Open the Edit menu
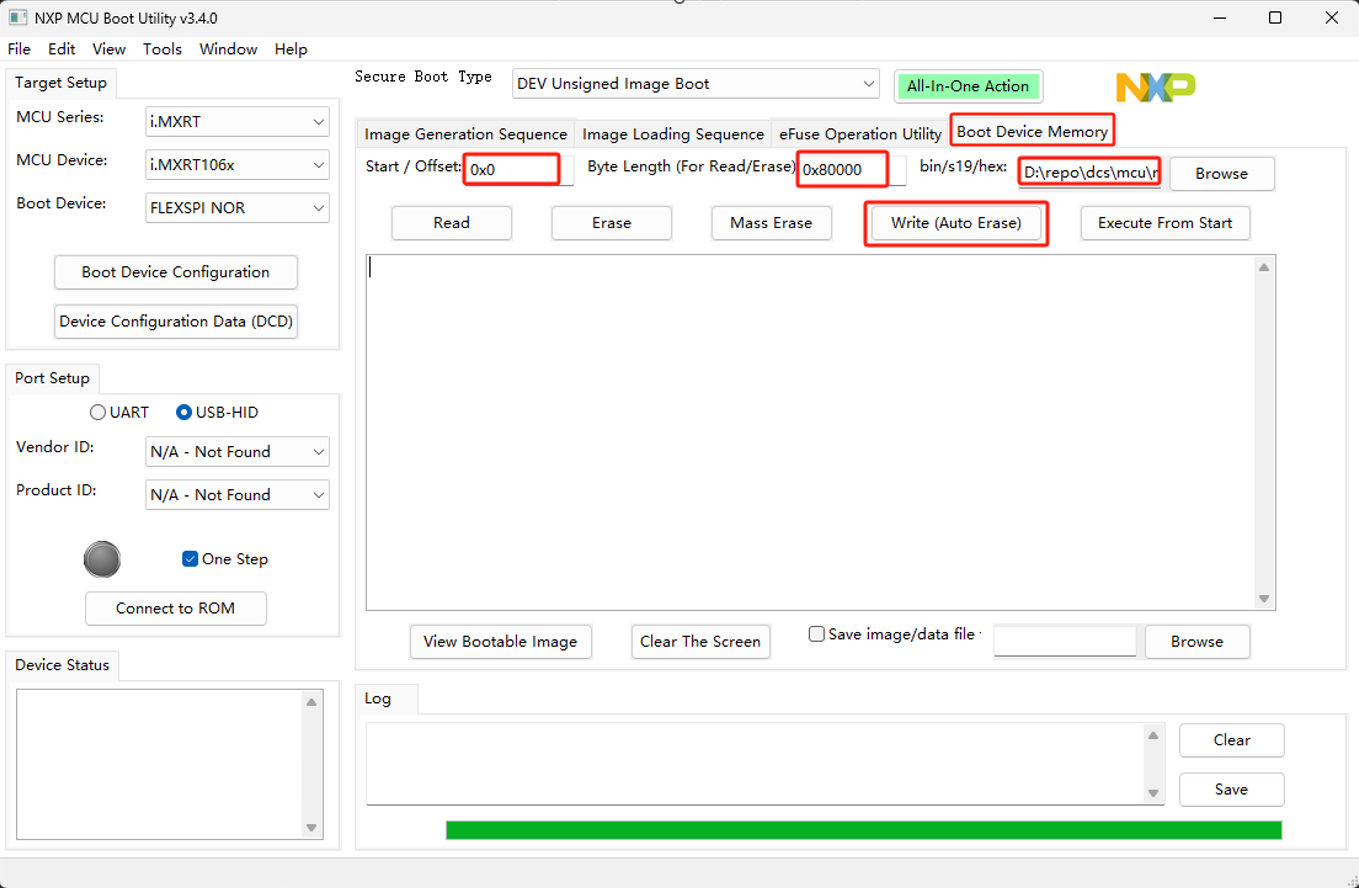 click(x=62, y=49)
